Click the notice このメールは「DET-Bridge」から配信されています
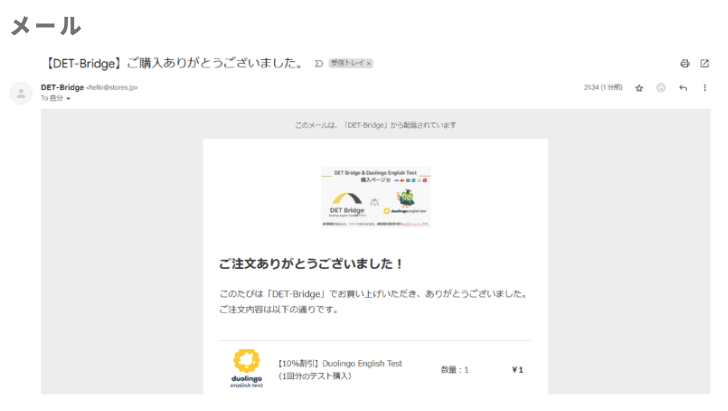 click(376, 125)
